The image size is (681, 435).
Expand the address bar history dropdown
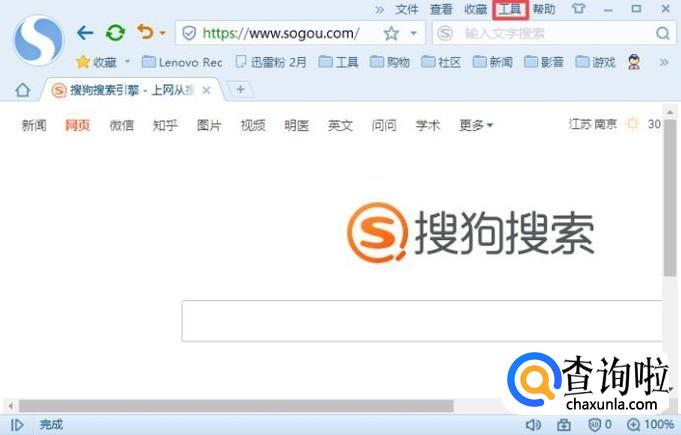(x=413, y=33)
